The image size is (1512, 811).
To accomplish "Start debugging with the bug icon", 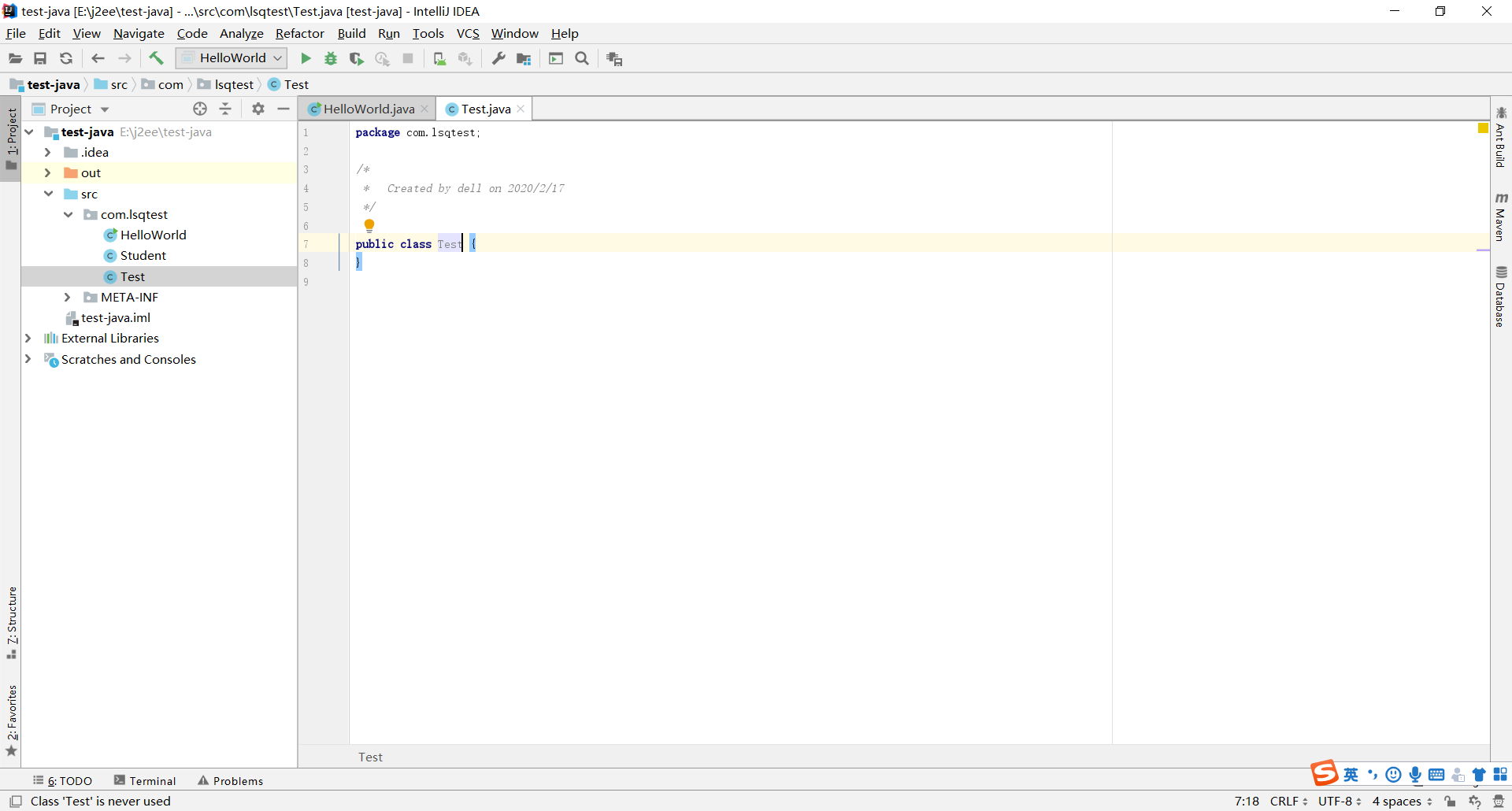I will [x=330, y=58].
